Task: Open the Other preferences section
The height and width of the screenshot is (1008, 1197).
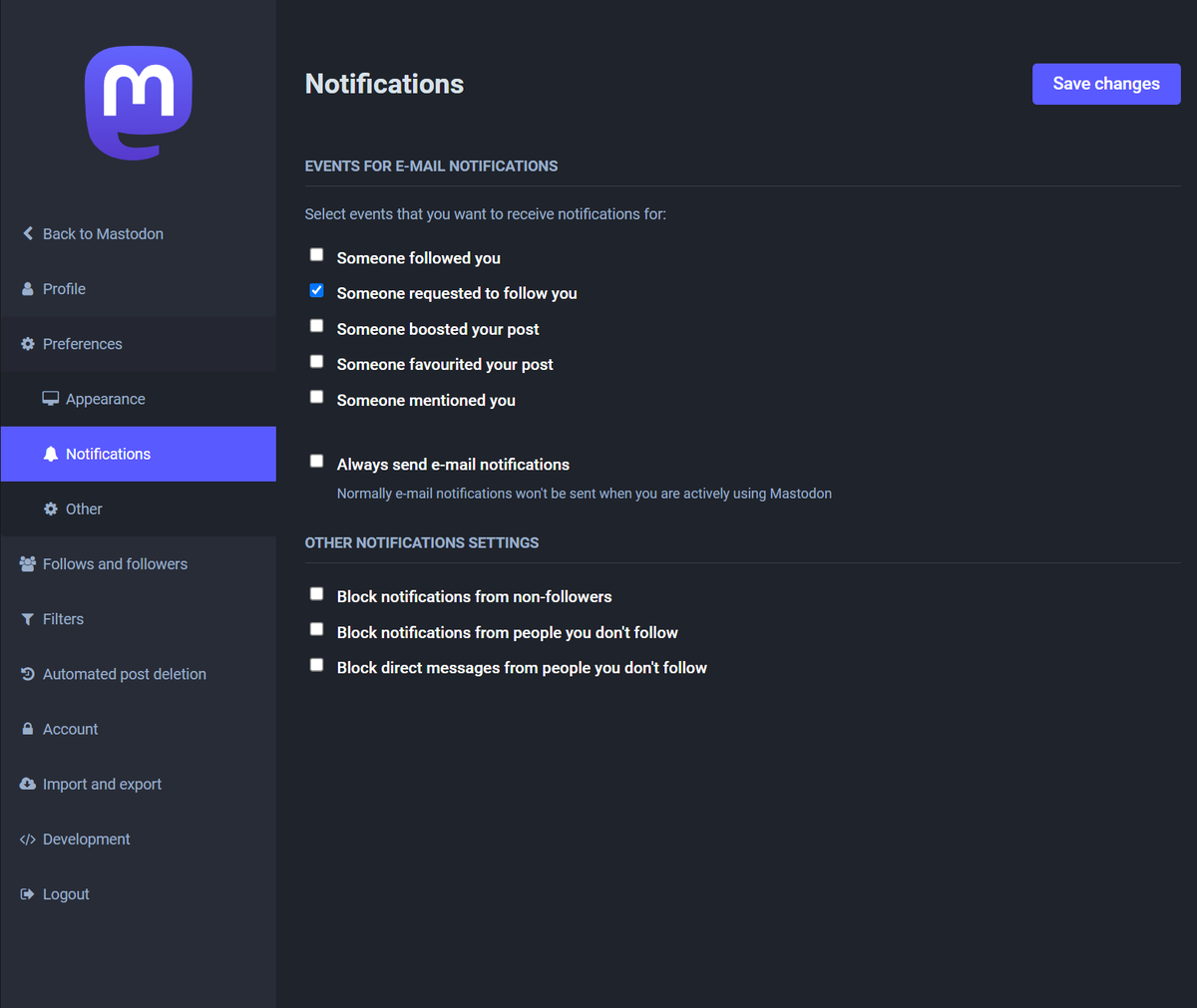Action: [x=84, y=509]
